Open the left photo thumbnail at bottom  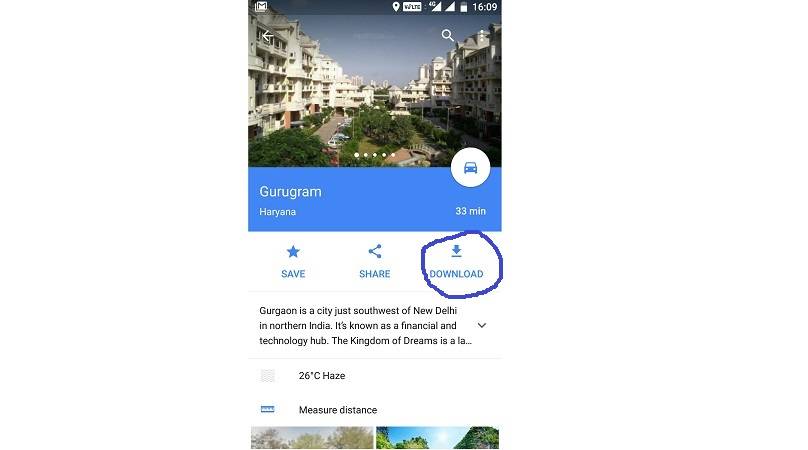[x=312, y=438]
